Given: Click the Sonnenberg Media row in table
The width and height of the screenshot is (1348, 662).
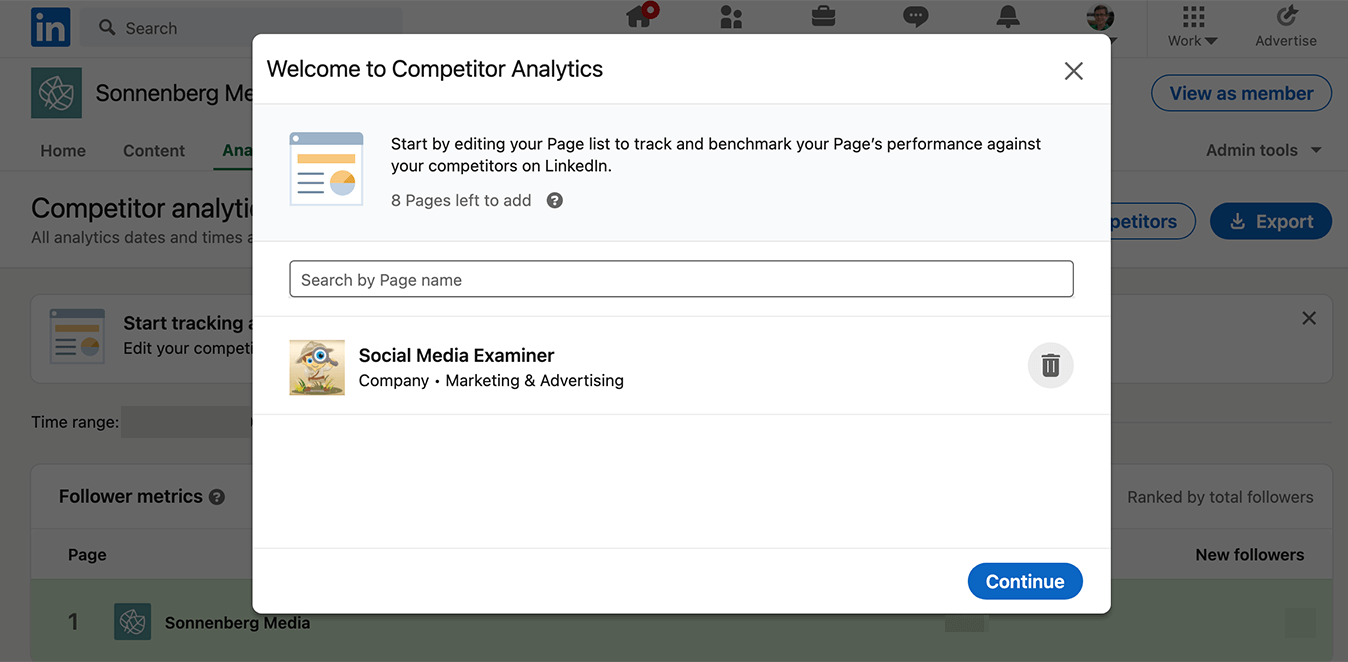Looking at the screenshot, I should pyautogui.click(x=681, y=622).
